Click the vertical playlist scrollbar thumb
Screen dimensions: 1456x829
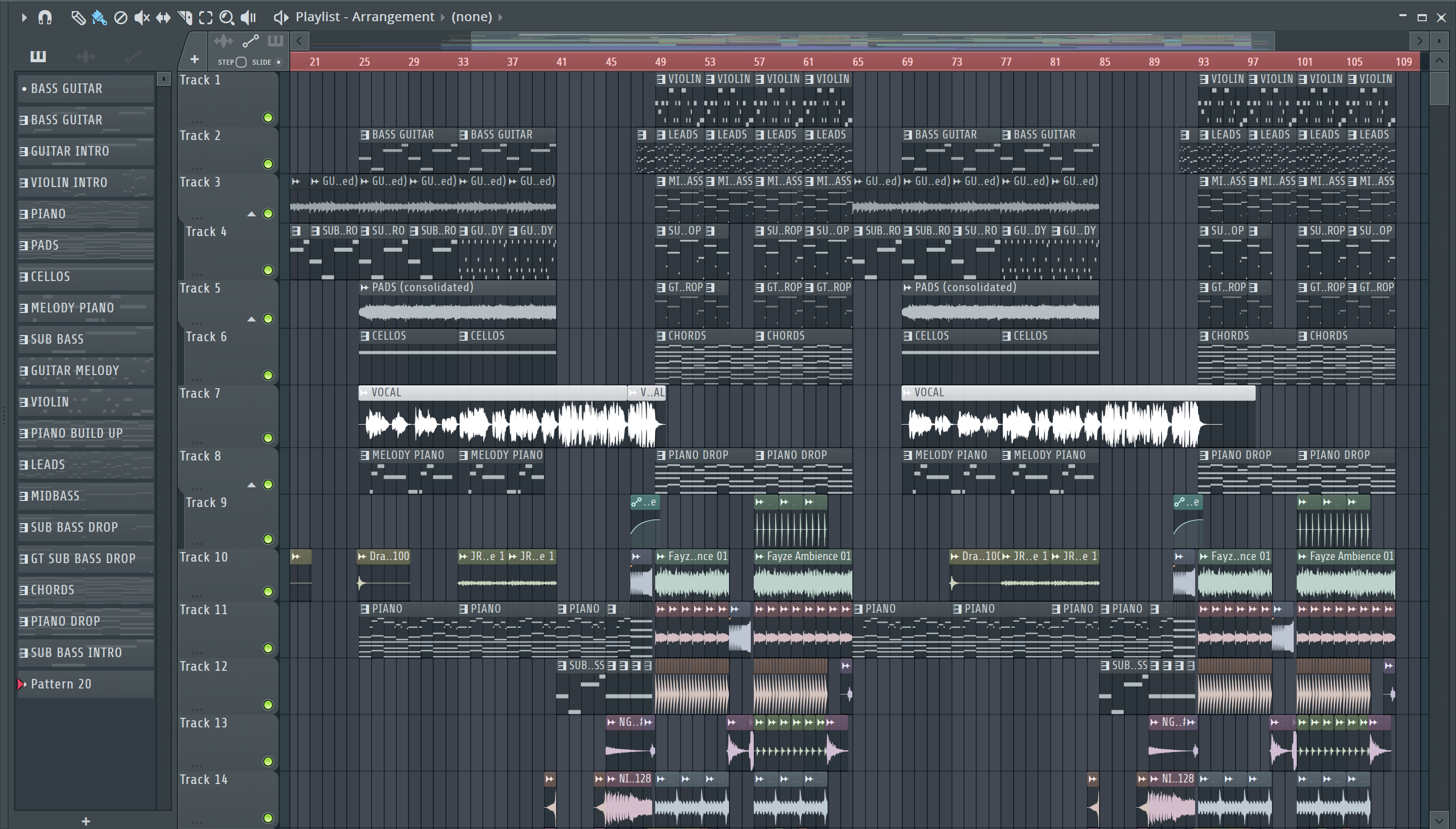(1439, 88)
